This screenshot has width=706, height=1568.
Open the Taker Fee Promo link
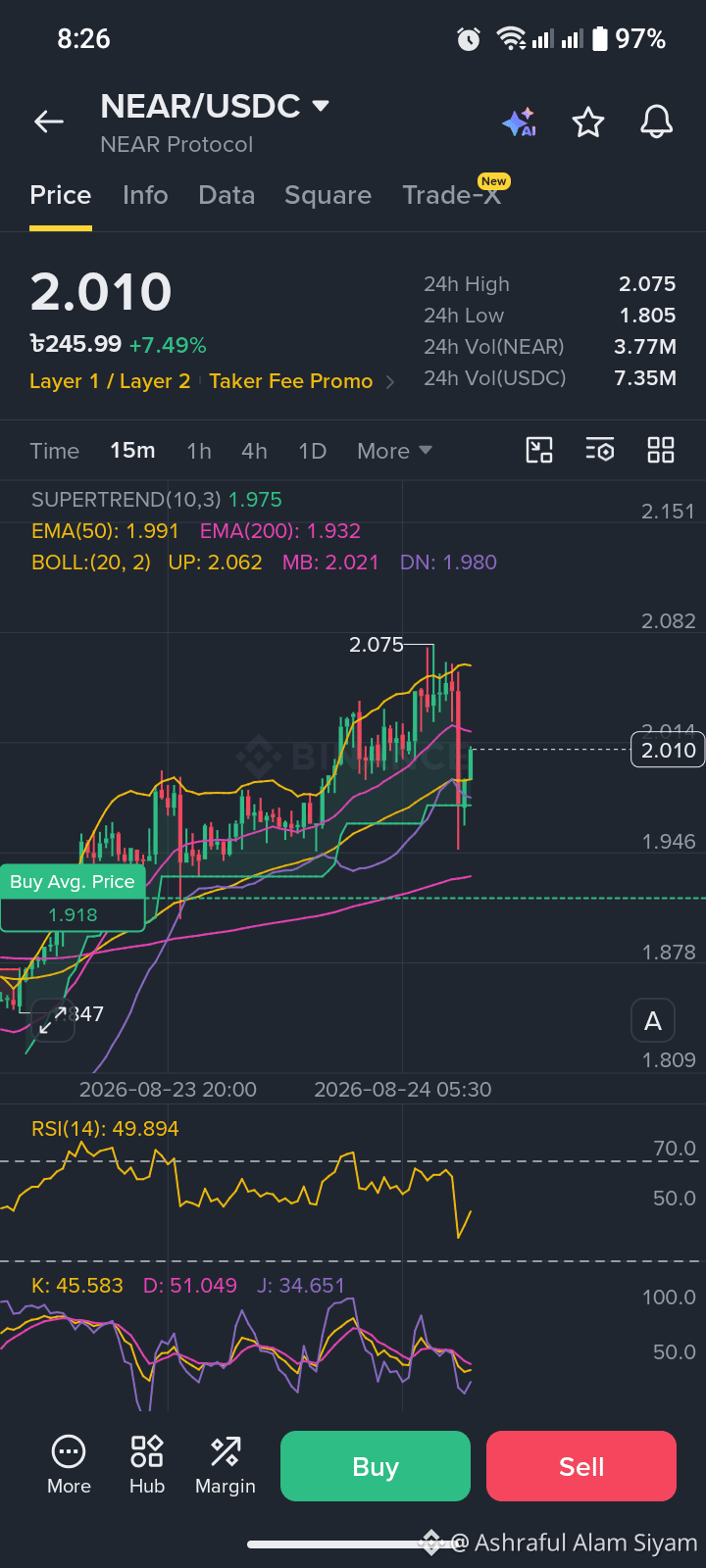[x=291, y=381]
